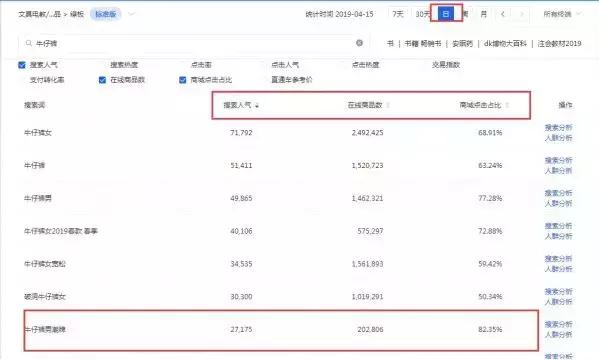This screenshot has height=360, width=599.
Task: Click search popularity value 71,792
Action: 241,133
